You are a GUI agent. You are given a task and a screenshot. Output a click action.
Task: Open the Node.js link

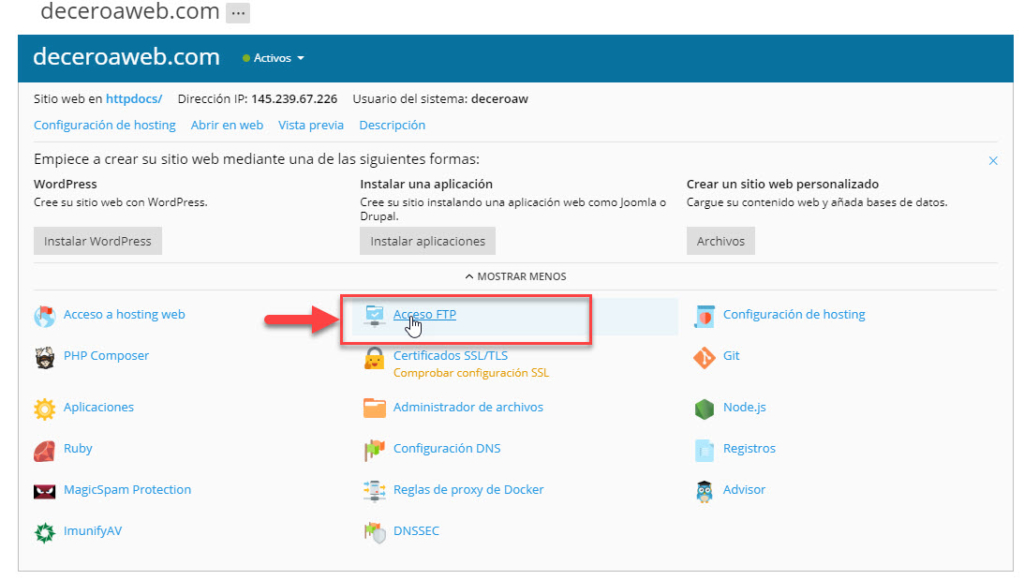744,407
